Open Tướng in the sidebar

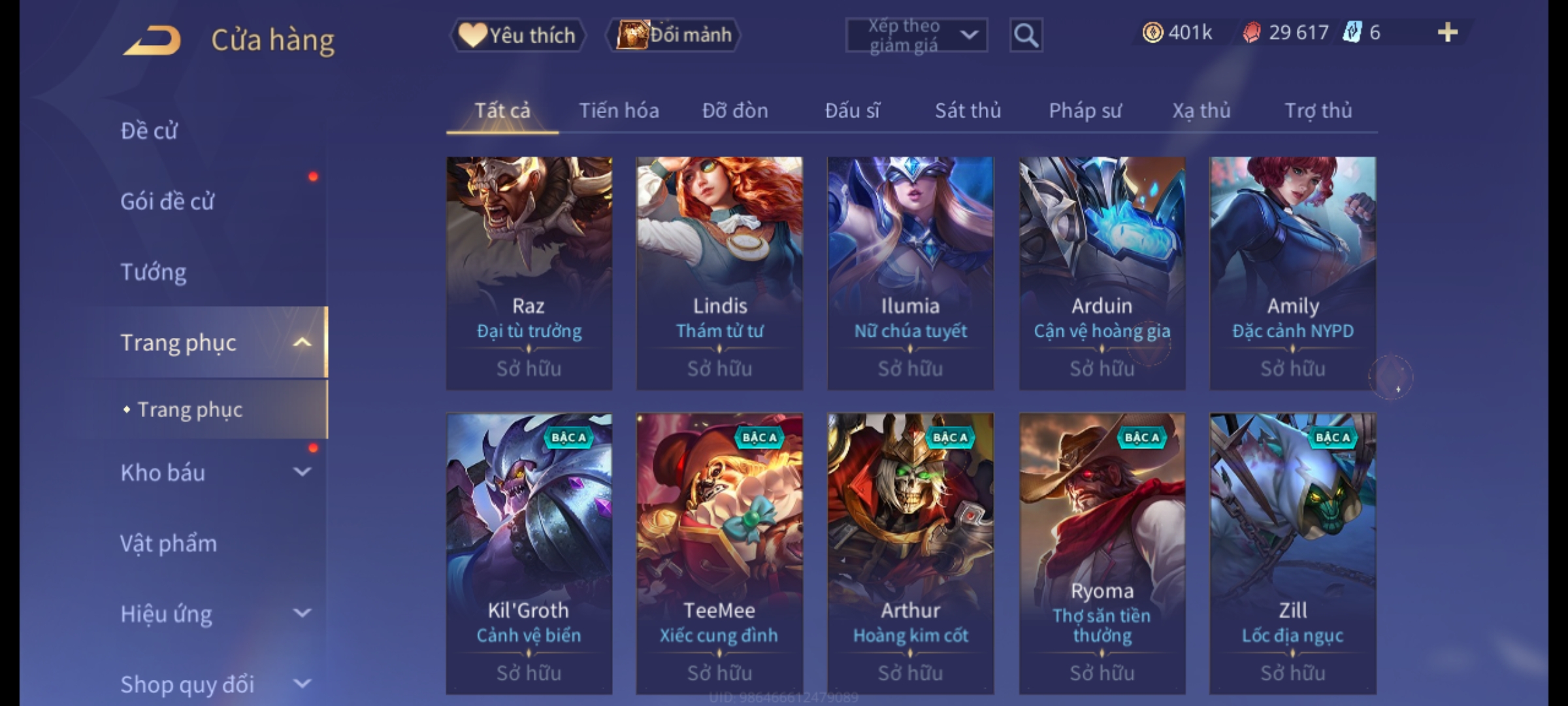click(x=154, y=272)
